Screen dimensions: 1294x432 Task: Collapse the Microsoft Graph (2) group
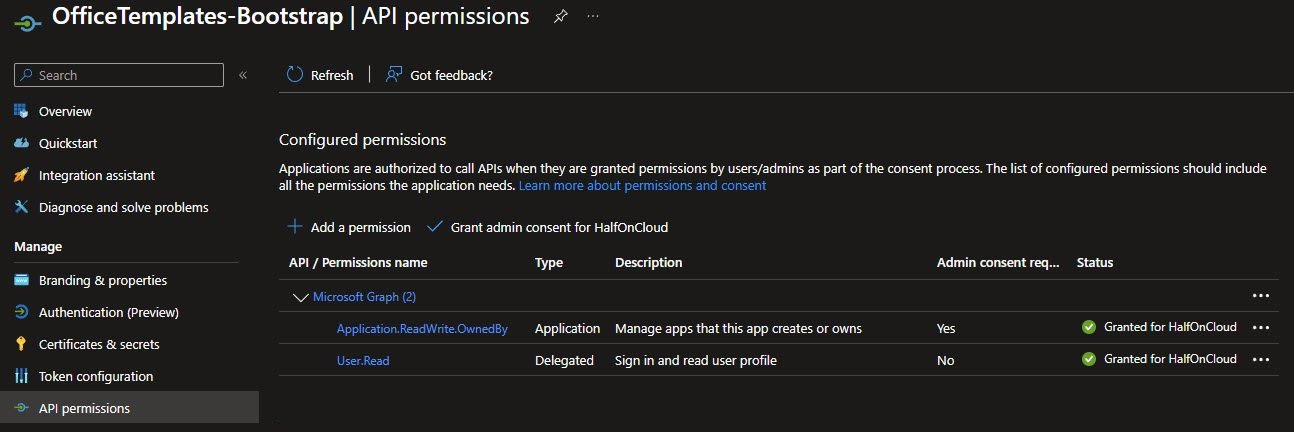(x=300, y=297)
